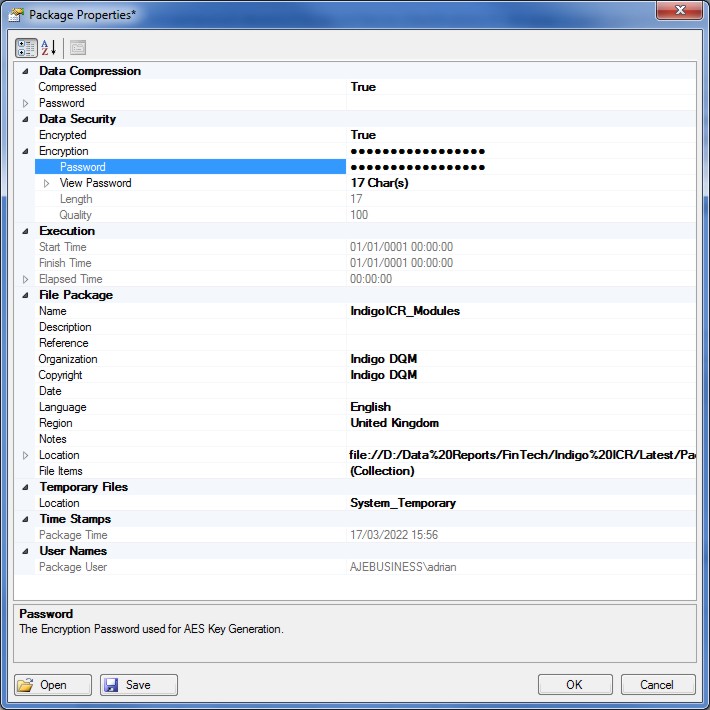710x710 pixels.
Task: Collapse the File Package category
Action: coord(25,295)
